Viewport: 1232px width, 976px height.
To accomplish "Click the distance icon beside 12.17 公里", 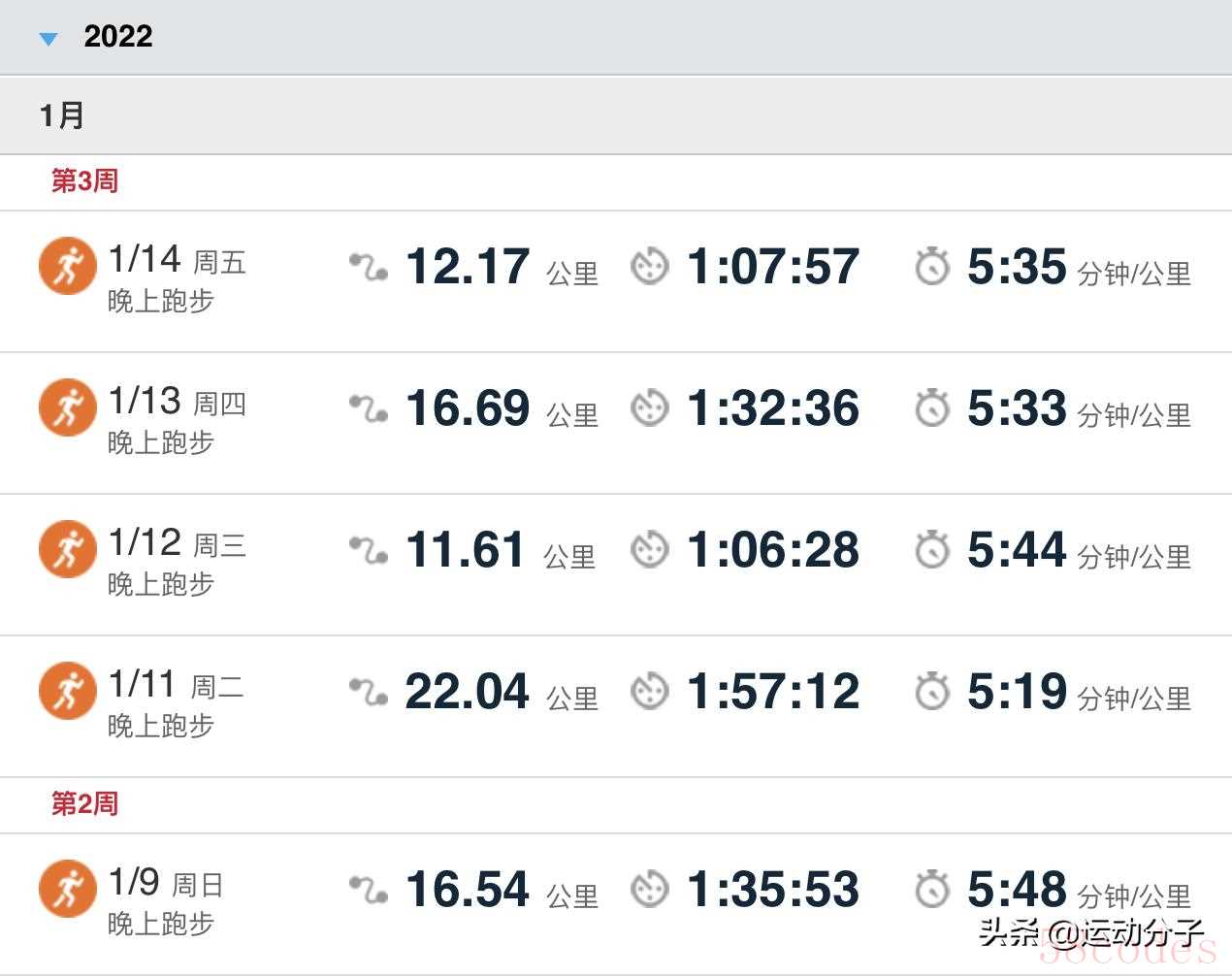I will [x=369, y=267].
